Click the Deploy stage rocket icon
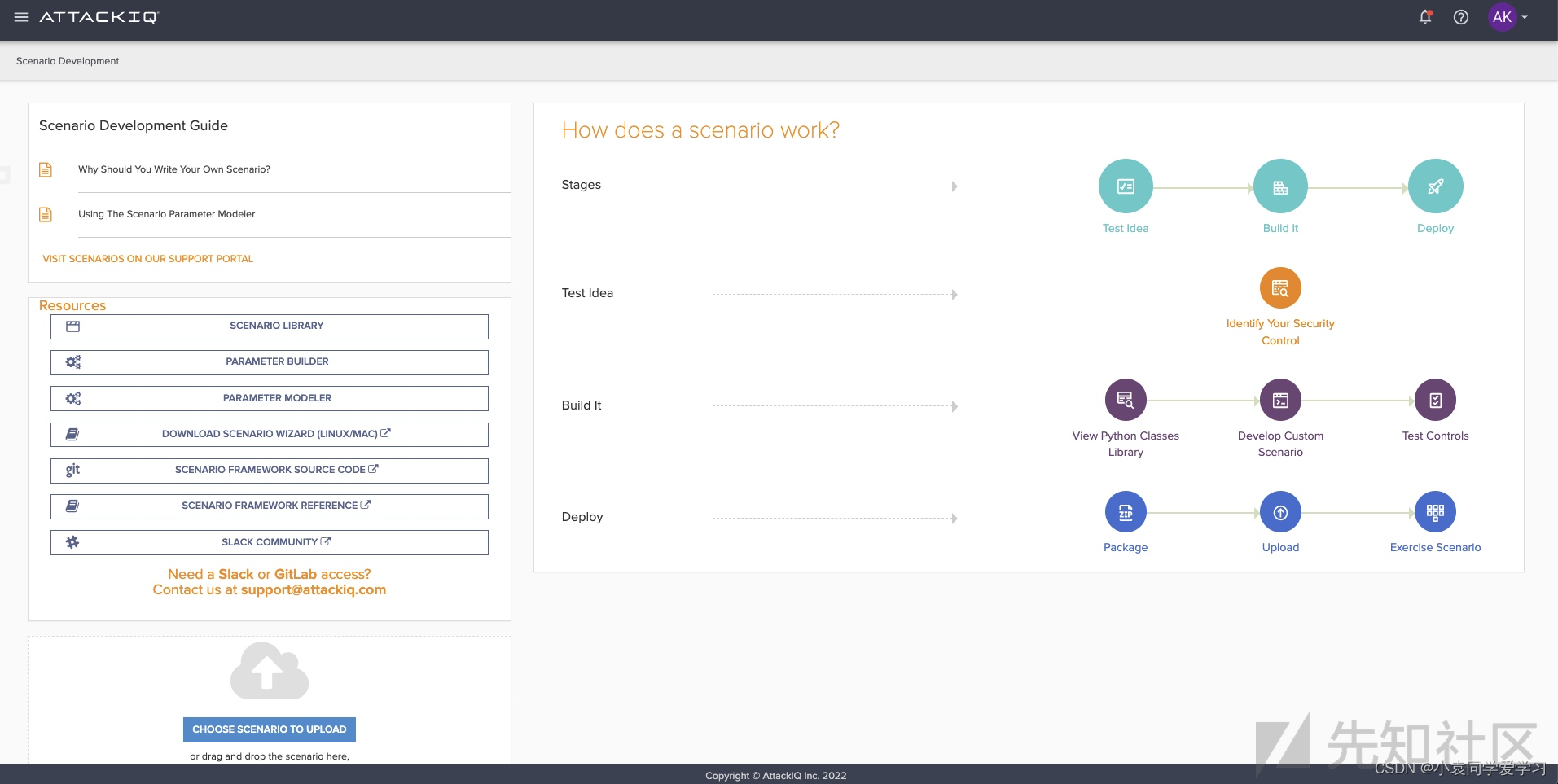Screen dimensions: 1558x784 pos(1435,186)
